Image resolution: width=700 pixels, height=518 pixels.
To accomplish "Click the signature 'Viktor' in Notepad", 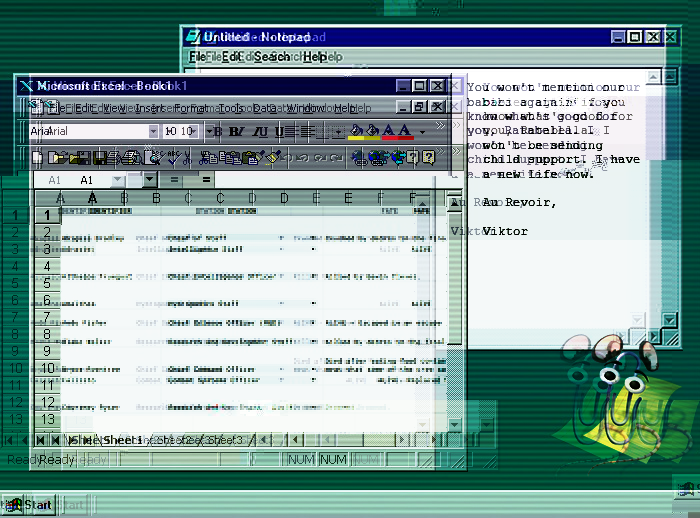I will (x=505, y=231).
